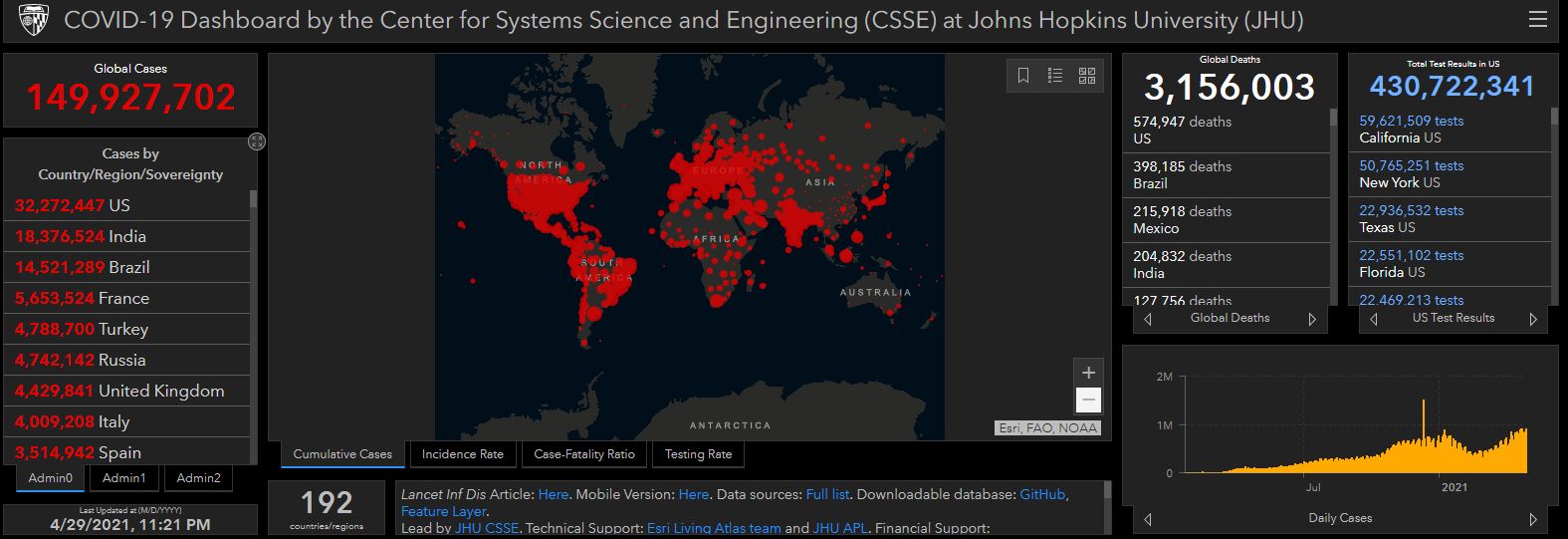1568x539 pixels.
Task: Zoom out on the map
Action: (1088, 400)
